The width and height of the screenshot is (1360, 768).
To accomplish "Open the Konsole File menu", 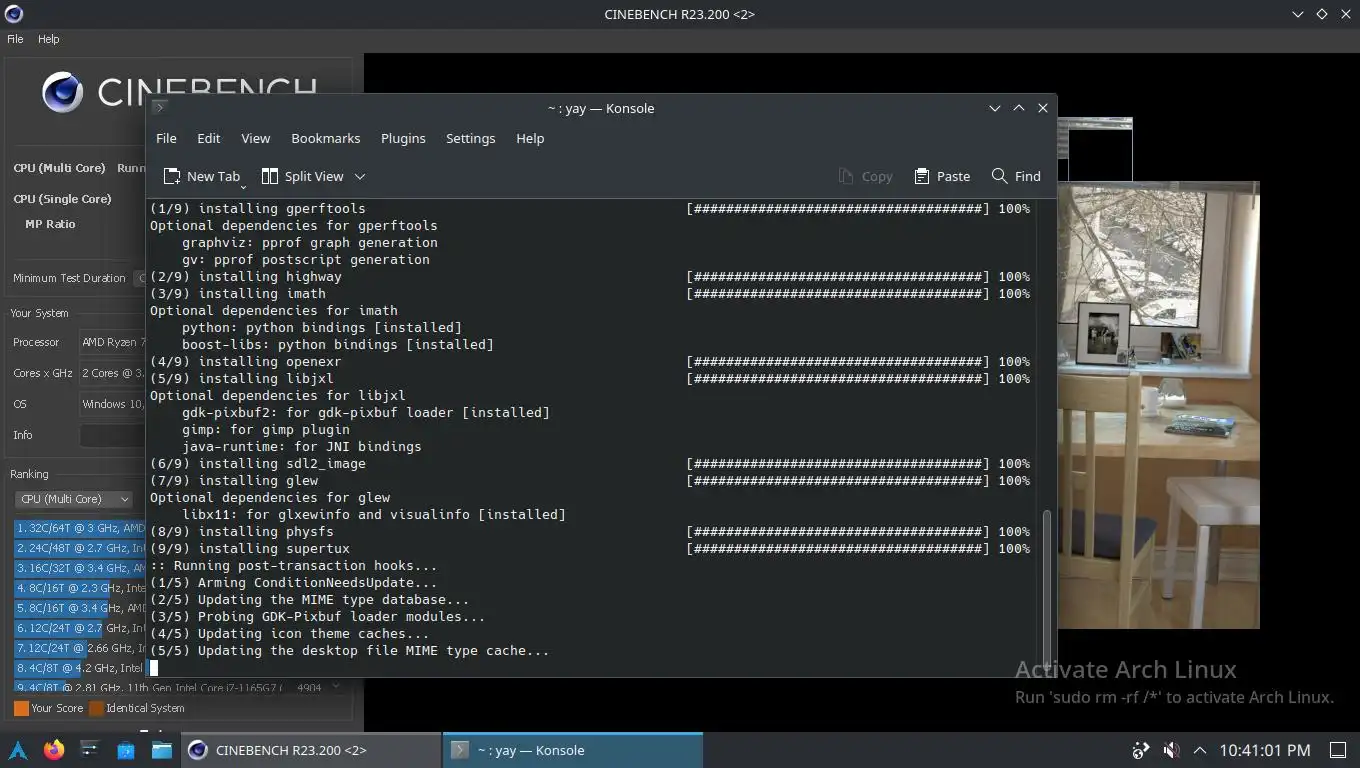I will (166, 138).
